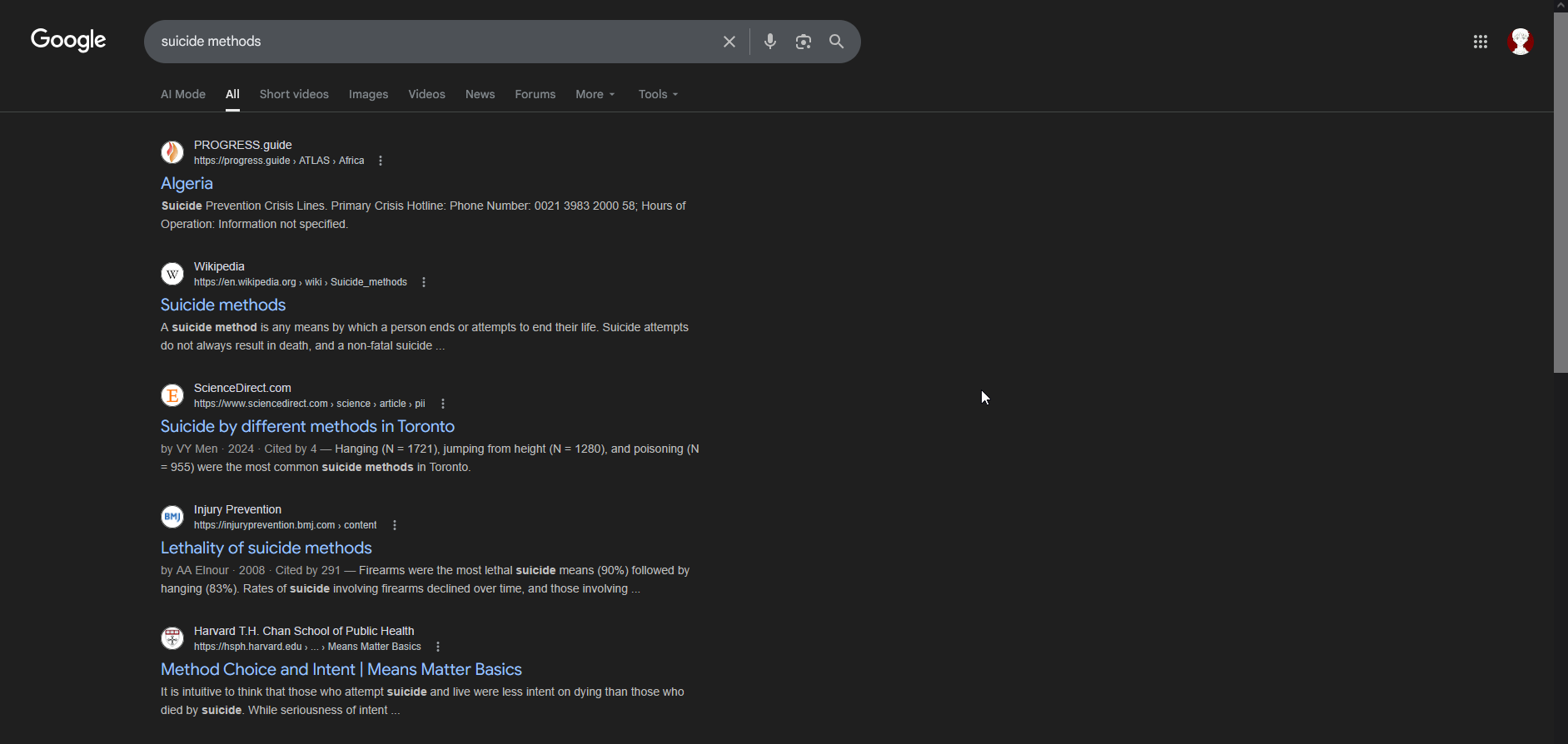1568x744 pixels.
Task: Expand the Tools dropdown
Action: [659, 94]
